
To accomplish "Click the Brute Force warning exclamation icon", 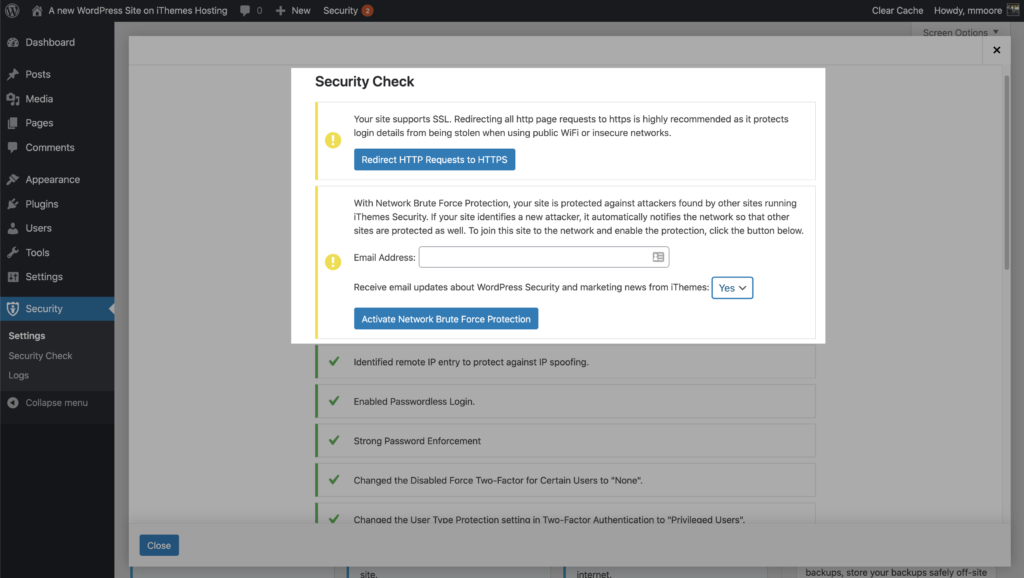I will pos(333,262).
